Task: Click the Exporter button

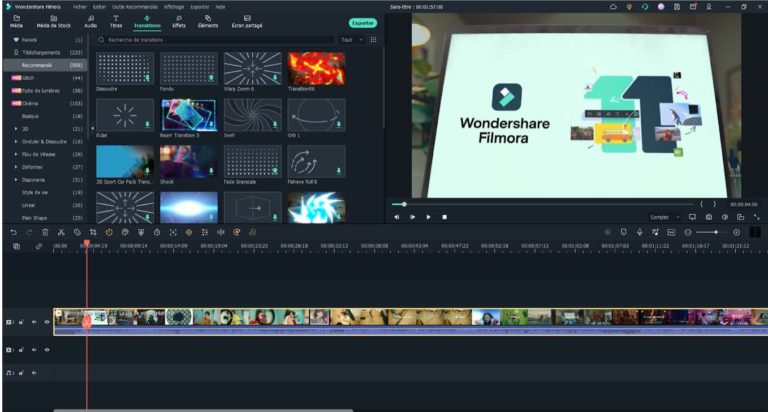Action: click(x=362, y=22)
